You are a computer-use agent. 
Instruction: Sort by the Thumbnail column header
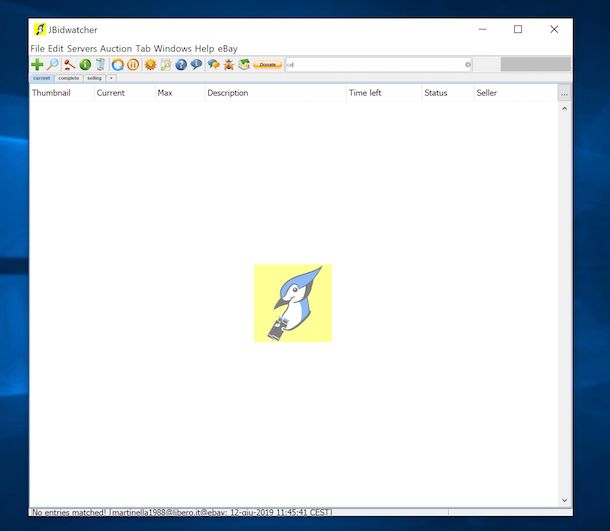61,93
